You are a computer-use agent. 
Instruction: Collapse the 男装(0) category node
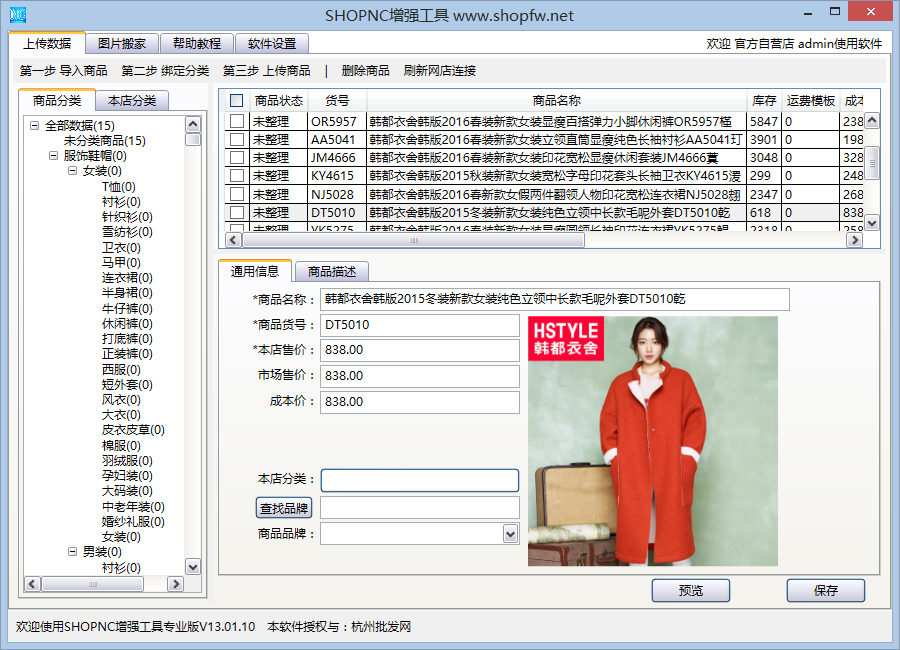72,551
